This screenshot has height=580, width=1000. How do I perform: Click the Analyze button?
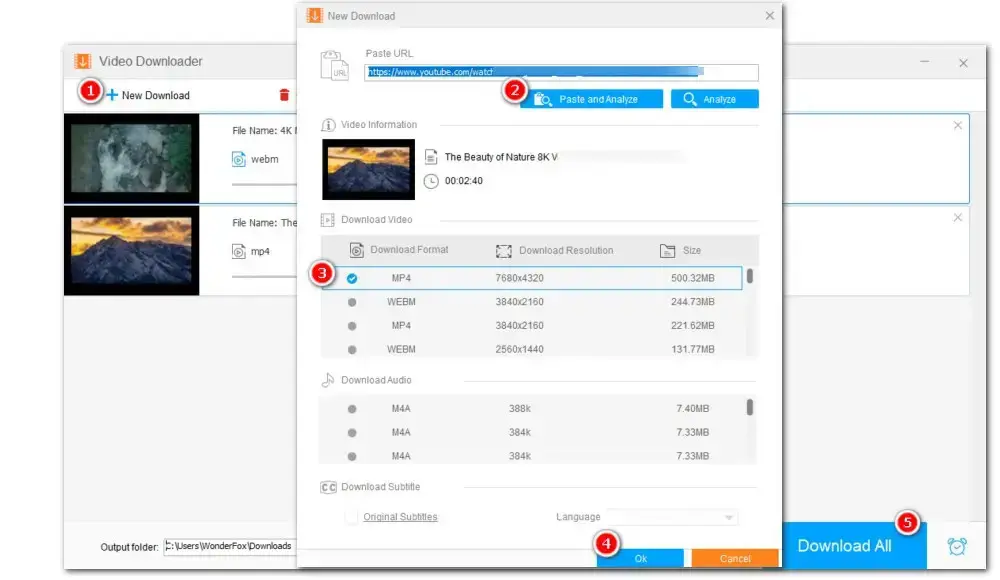point(714,99)
